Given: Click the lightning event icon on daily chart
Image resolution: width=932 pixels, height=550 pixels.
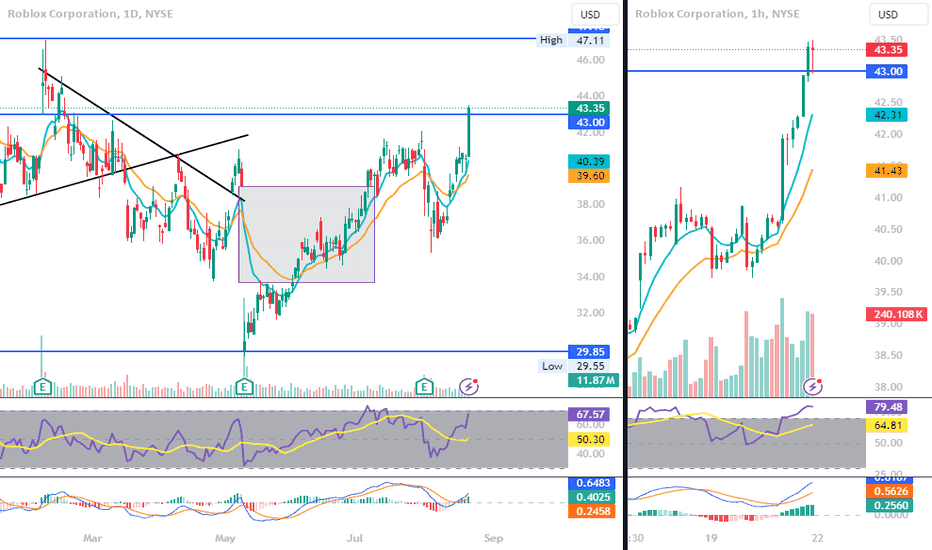Looking at the screenshot, I should pyautogui.click(x=470, y=386).
